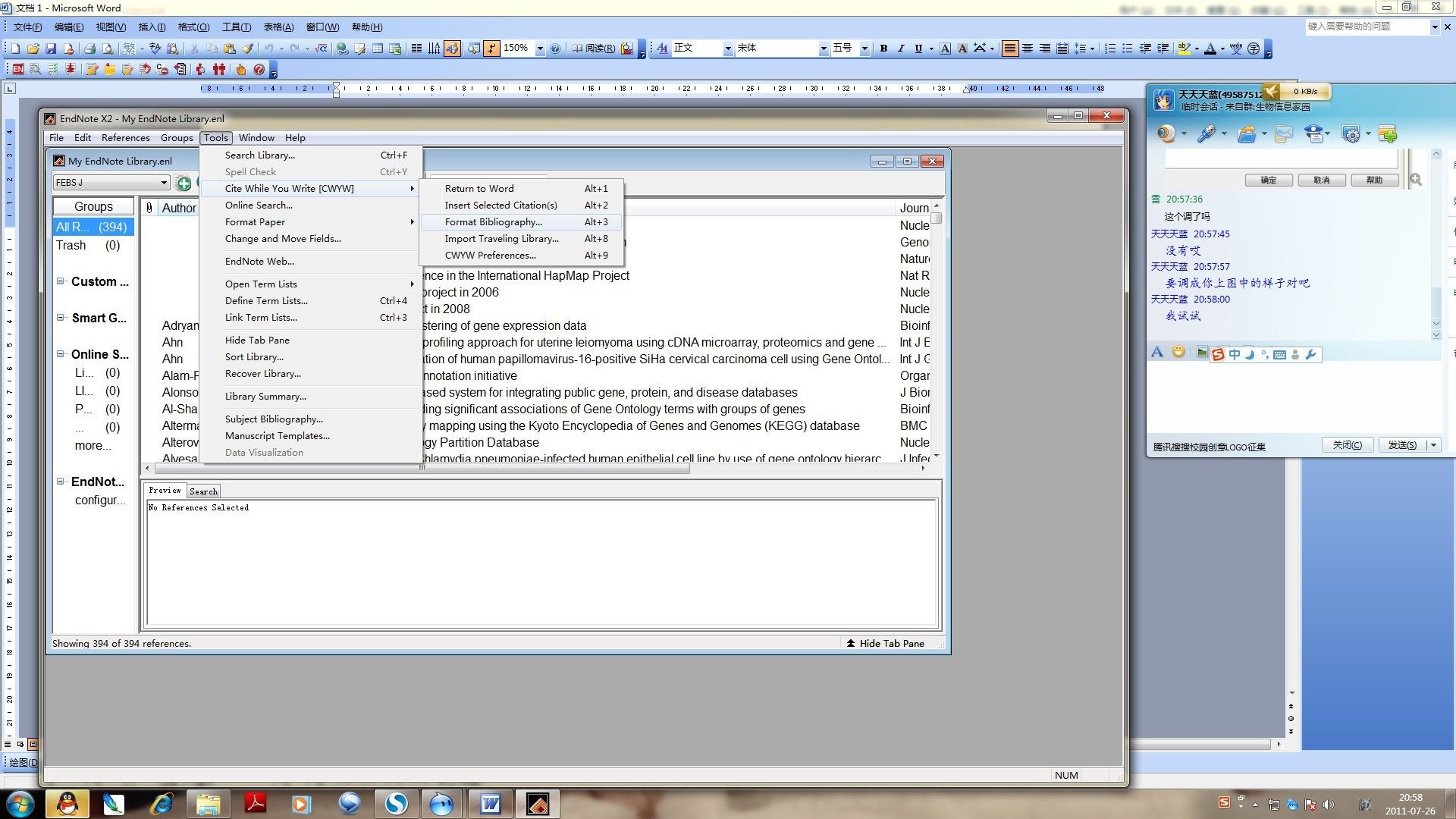Toggle the highlighted Show/Hide markup button
Image resolution: width=1456 pixels, height=819 pixels.
491,49
